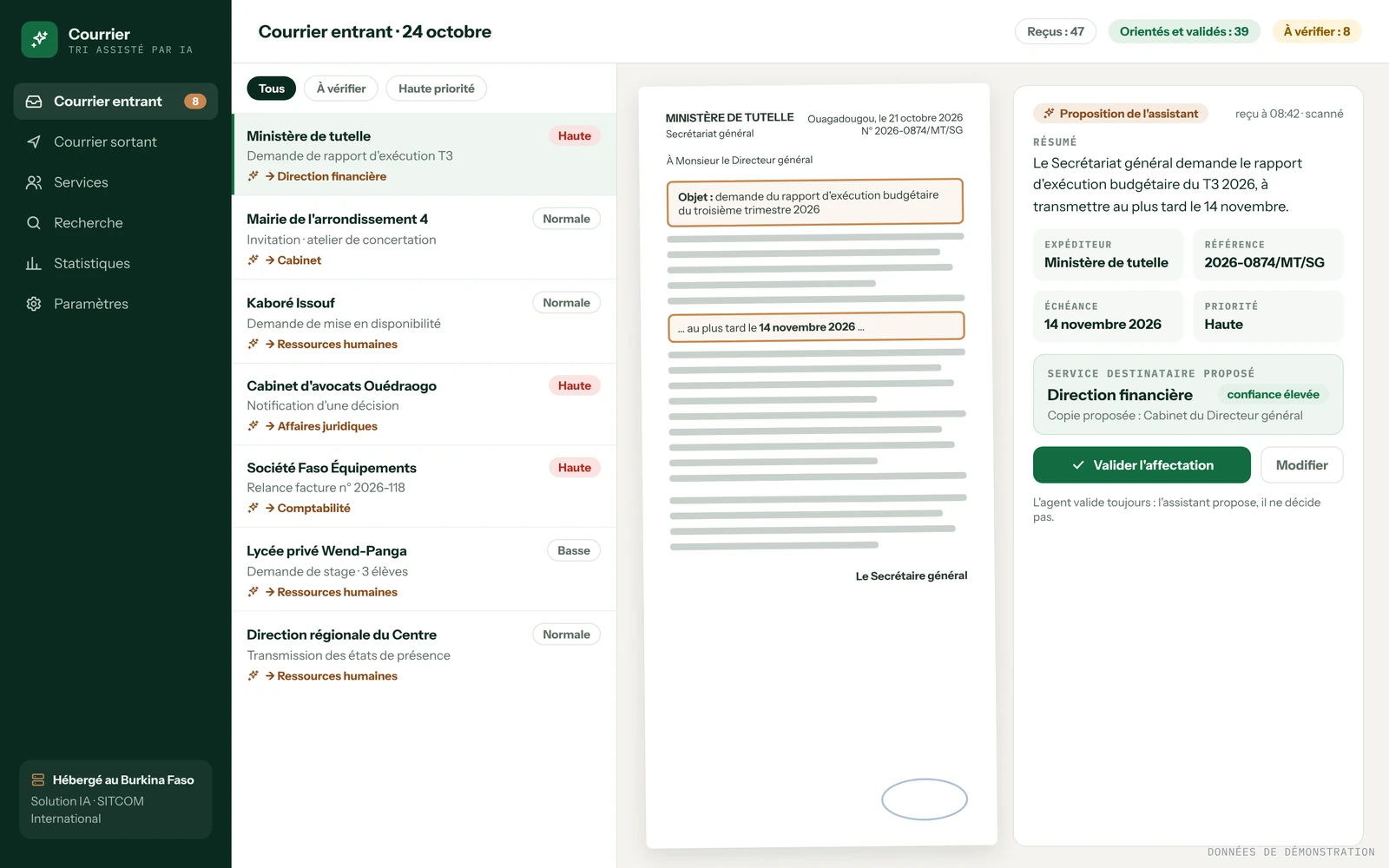Click sparkle icon next to Direction financière routing

pyautogui.click(x=253, y=176)
